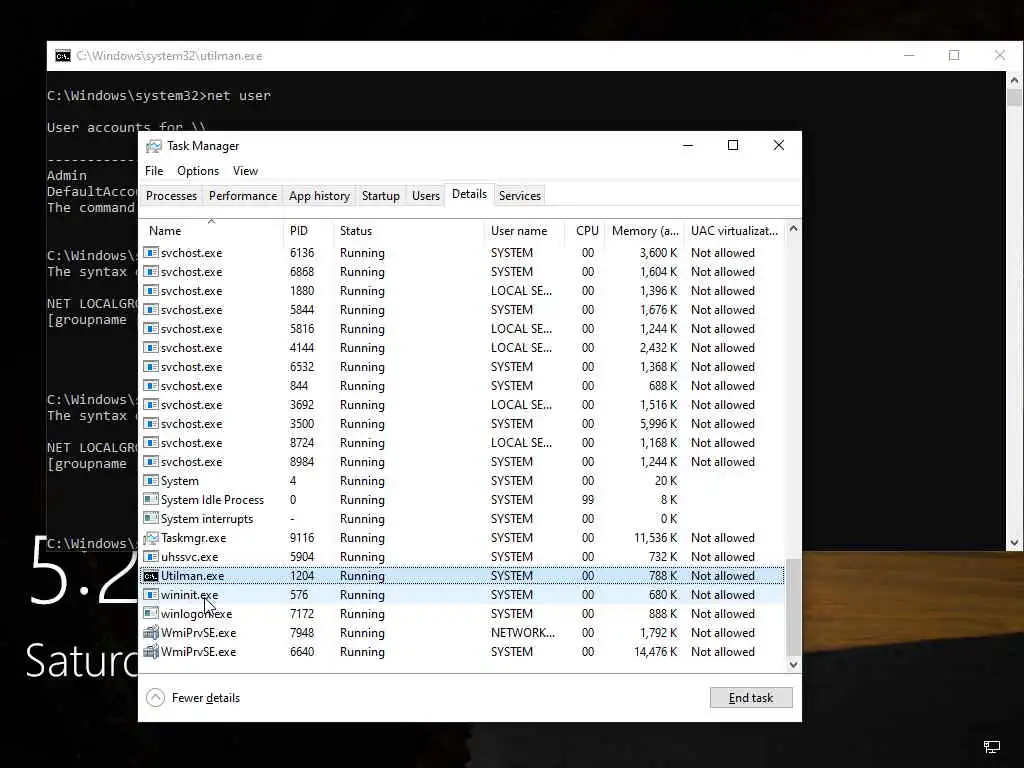Select the System Idle Process name
1024x768 pixels.
212,500
